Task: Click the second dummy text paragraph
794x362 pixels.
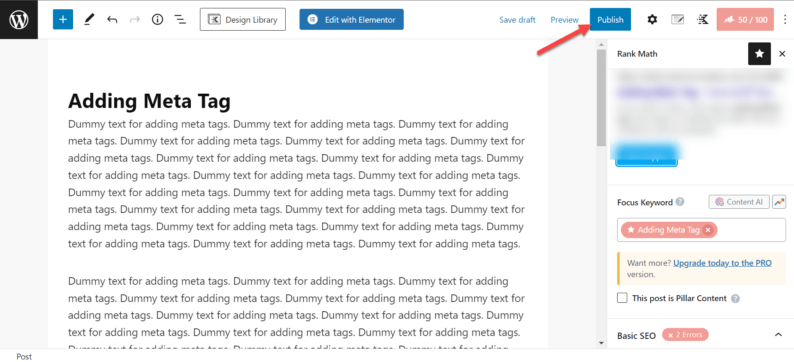Action: click(296, 312)
